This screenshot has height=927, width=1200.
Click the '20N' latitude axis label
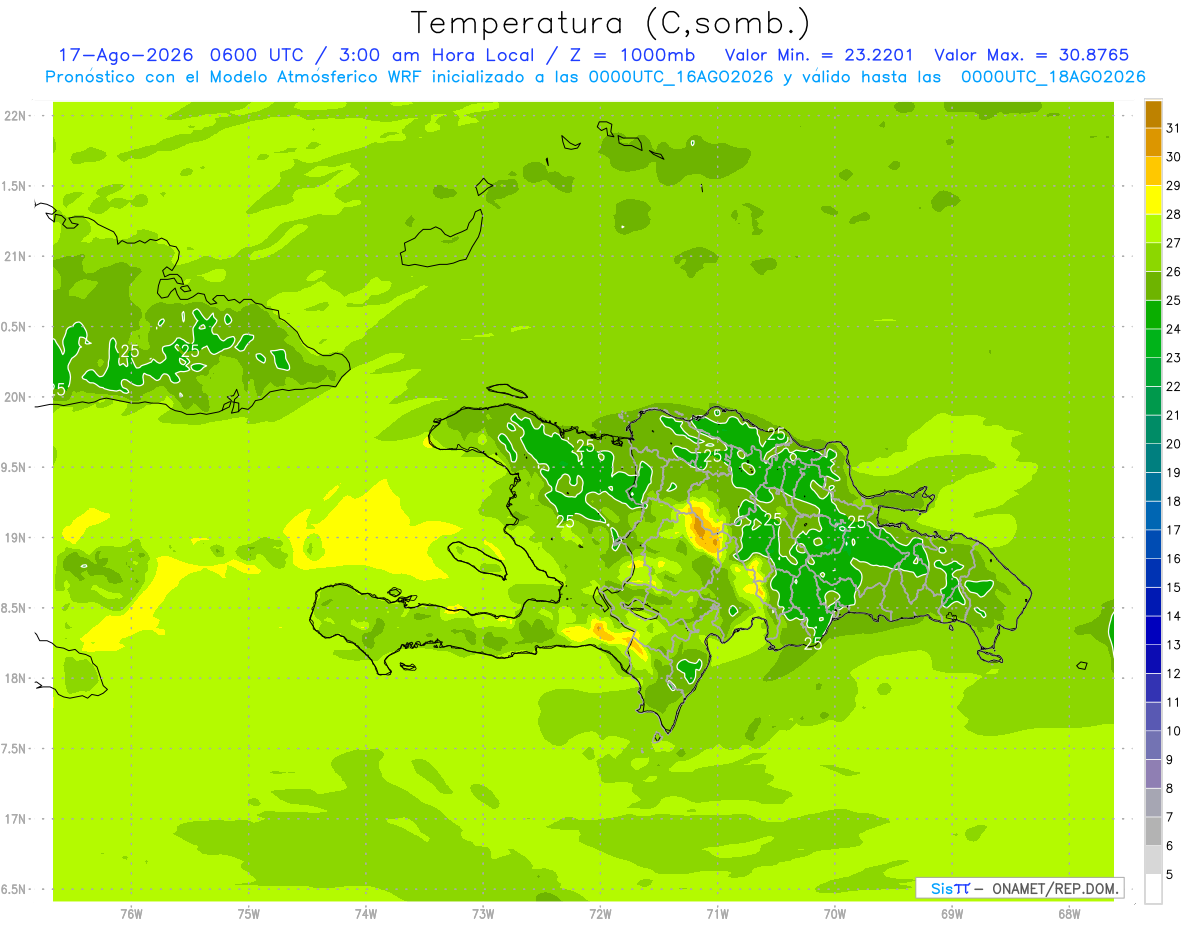pos(16,397)
